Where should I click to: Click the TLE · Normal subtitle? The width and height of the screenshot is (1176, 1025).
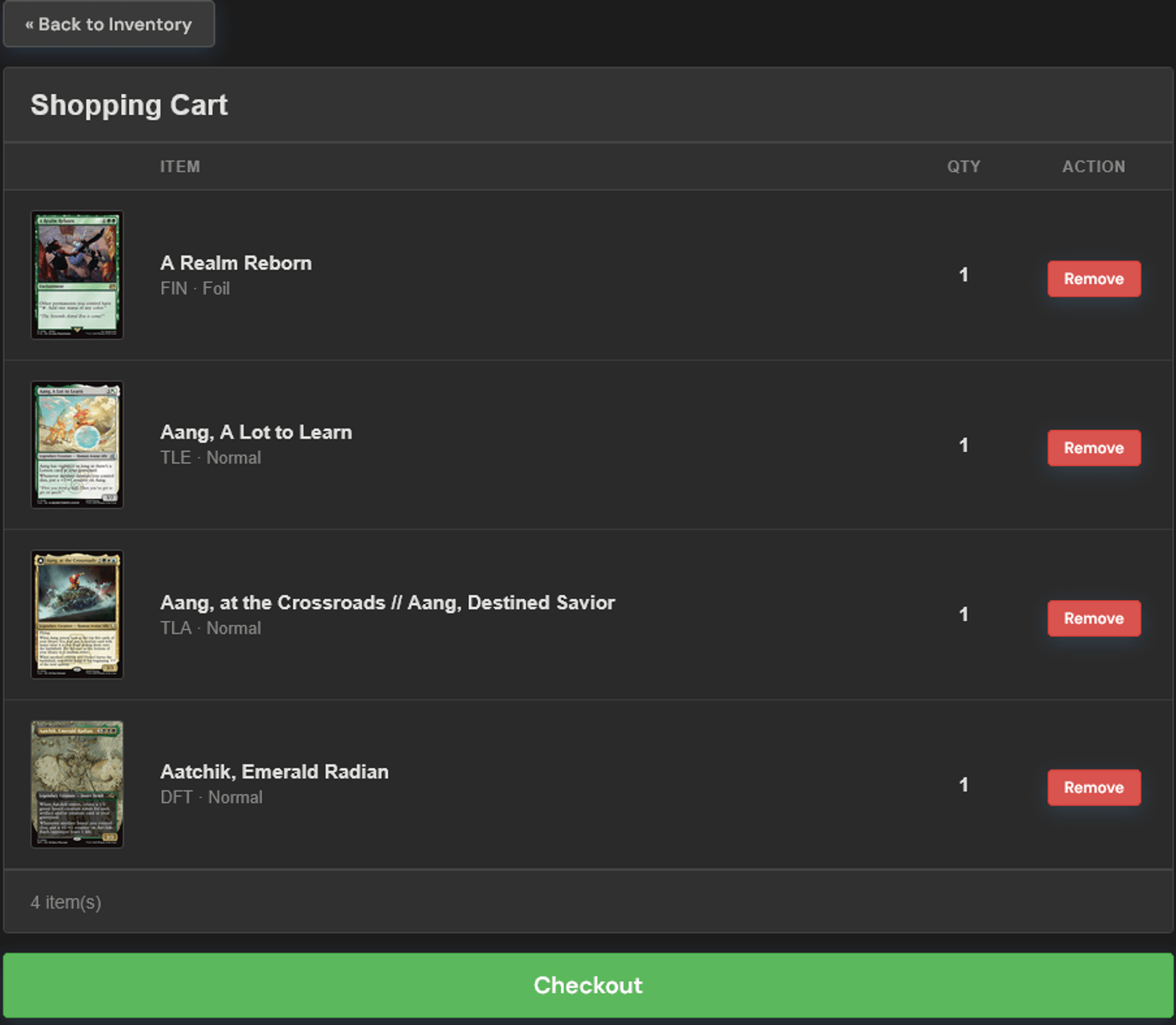(x=211, y=458)
